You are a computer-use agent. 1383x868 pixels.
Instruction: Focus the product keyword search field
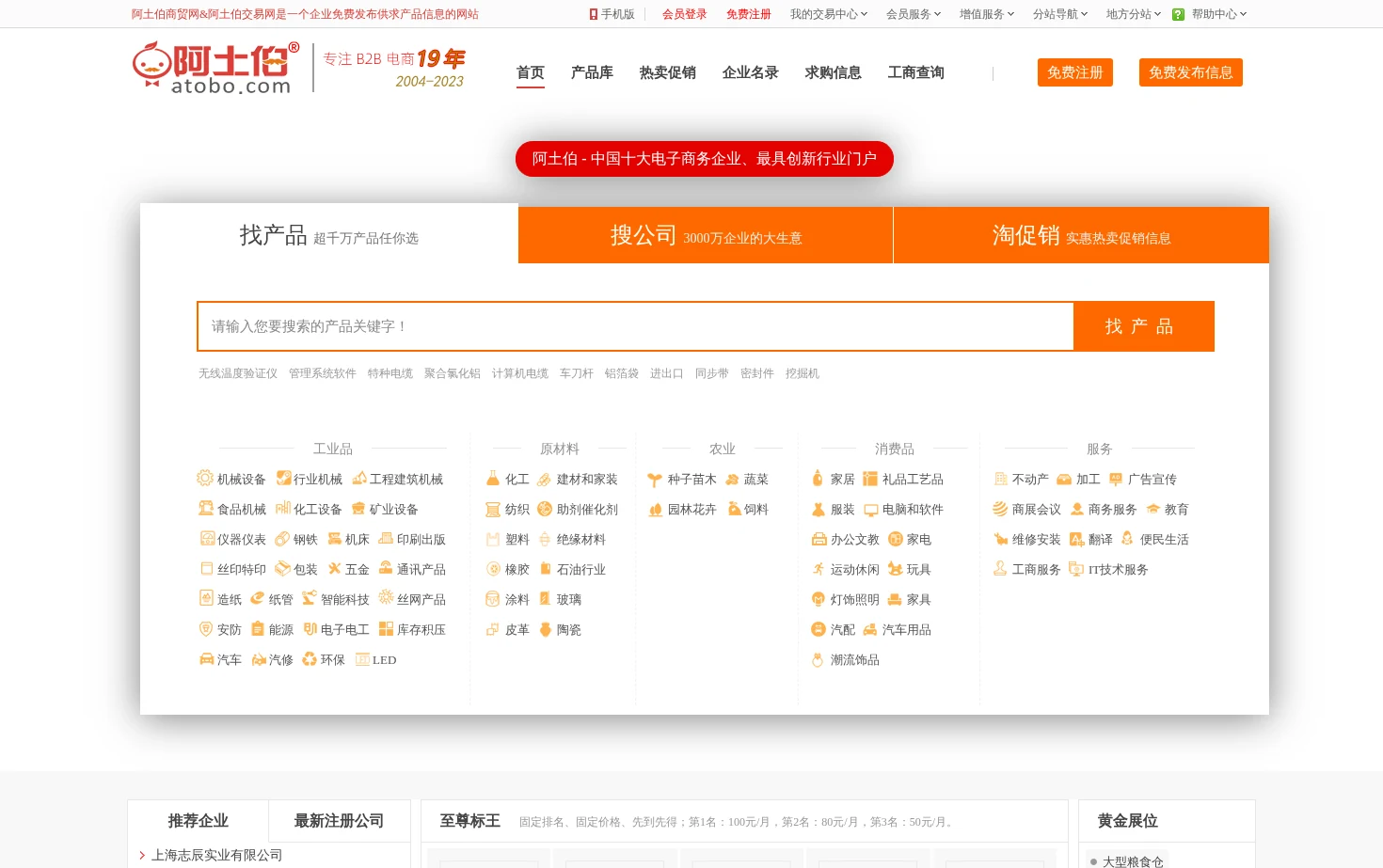pos(636,326)
